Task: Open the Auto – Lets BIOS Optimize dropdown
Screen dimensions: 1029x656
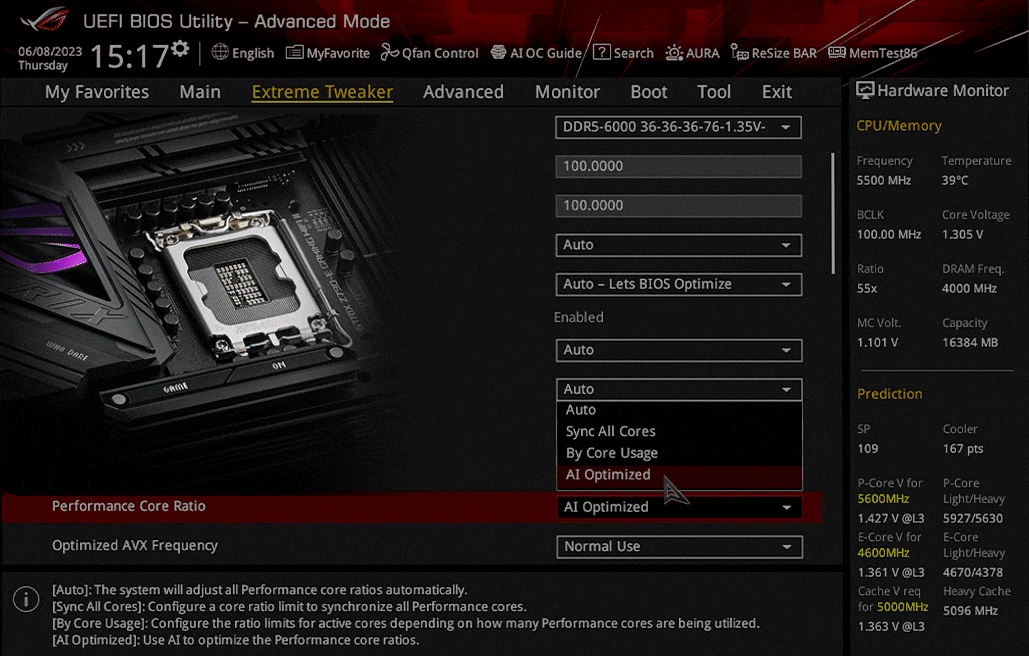Action: 679,285
